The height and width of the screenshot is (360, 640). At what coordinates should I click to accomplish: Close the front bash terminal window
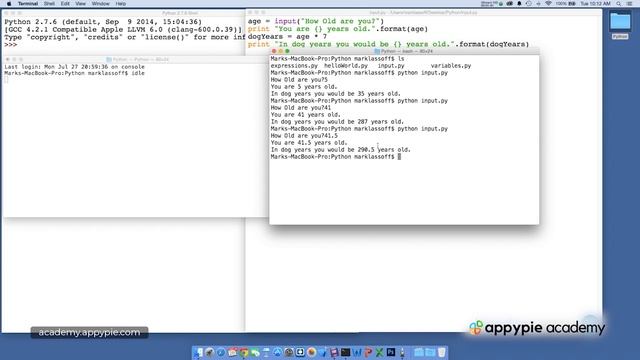click(274, 51)
